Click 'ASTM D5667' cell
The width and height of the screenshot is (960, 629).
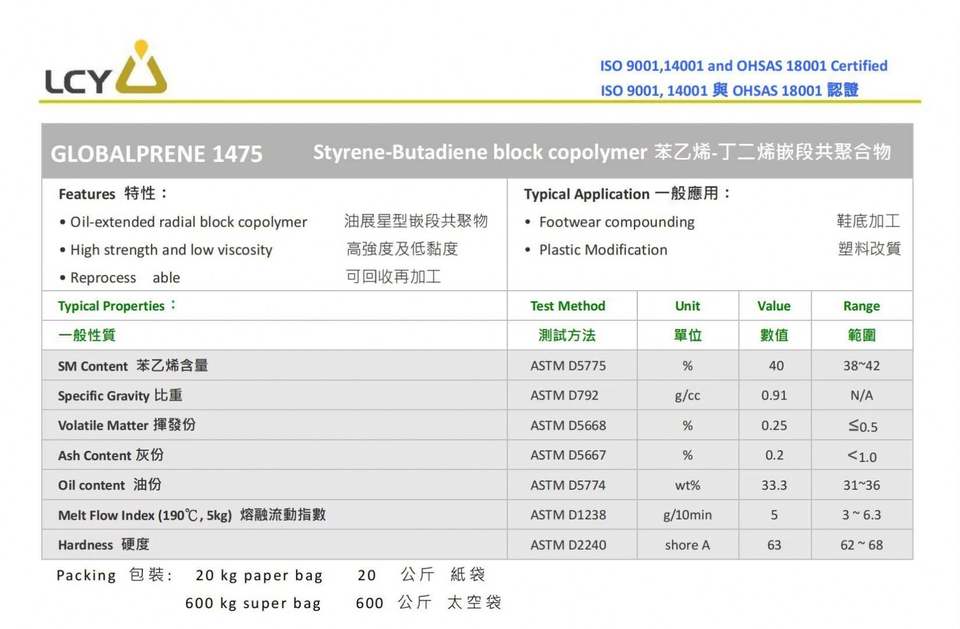click(568, 455)
